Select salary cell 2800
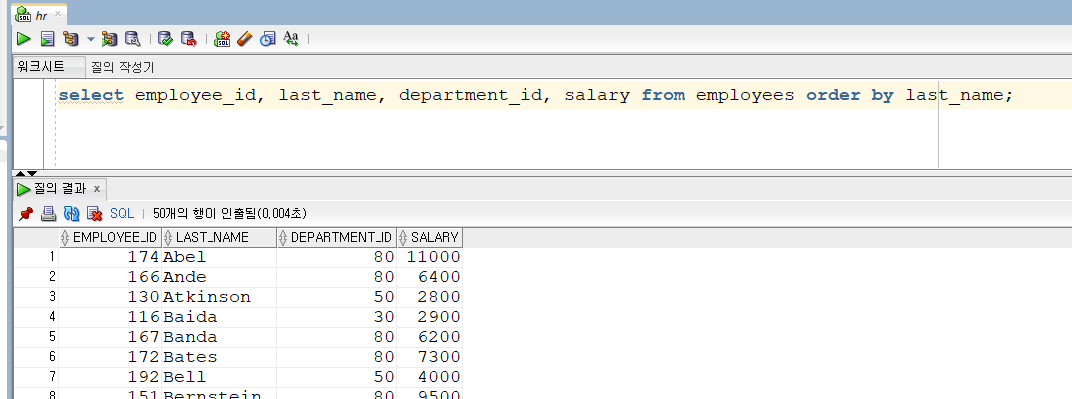Viewport: 1072px width, 399px height. pos(429,297)
